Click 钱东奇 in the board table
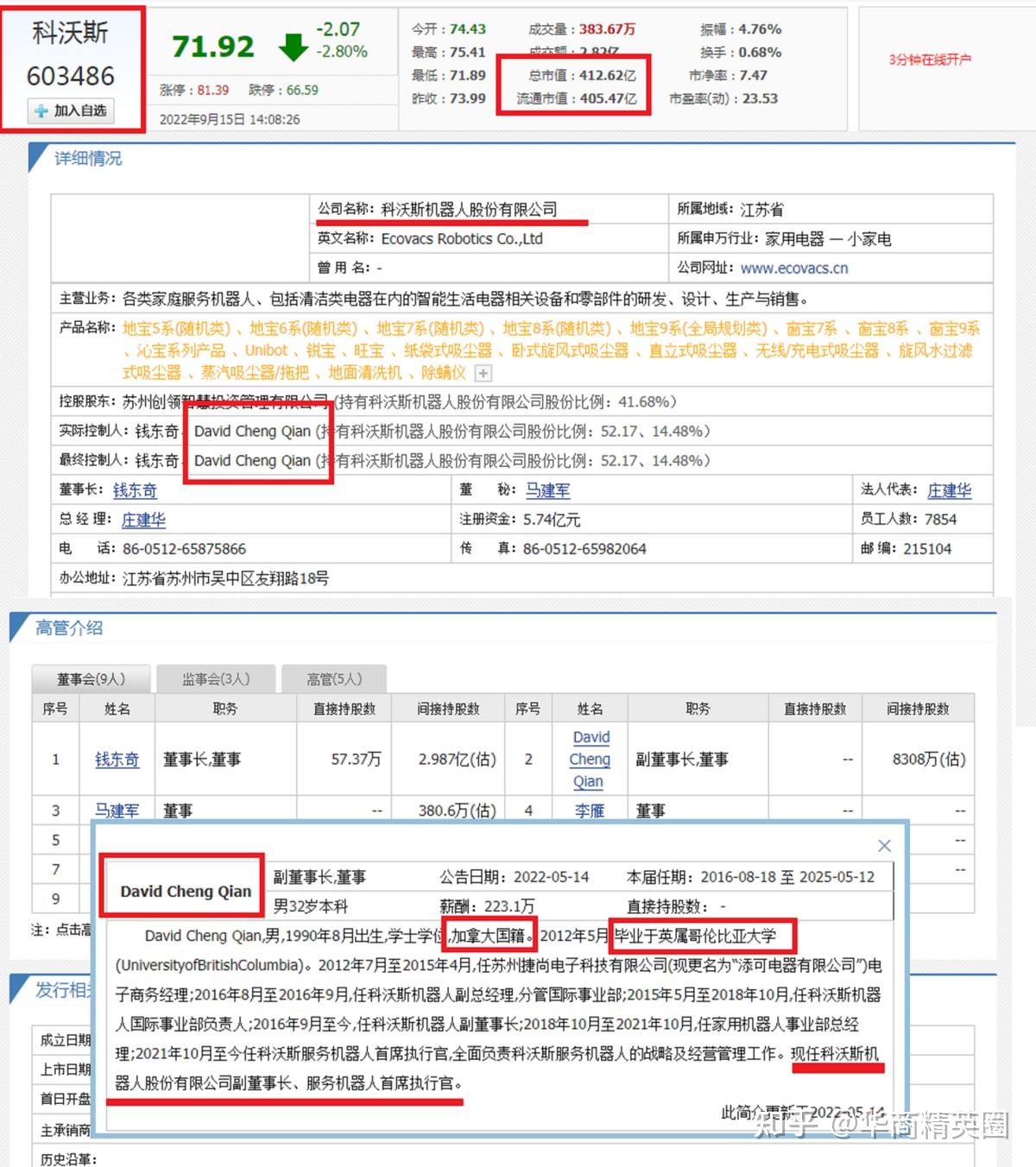 117,760
